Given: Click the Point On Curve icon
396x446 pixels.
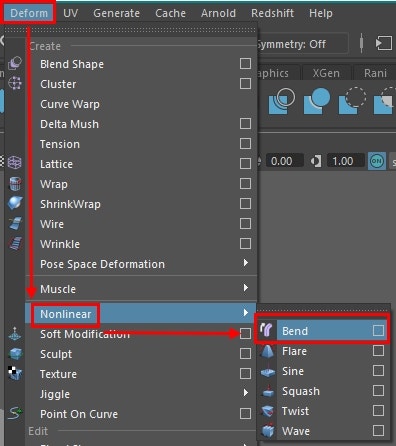Looking at the screenshot, I should tap(15, 413).
